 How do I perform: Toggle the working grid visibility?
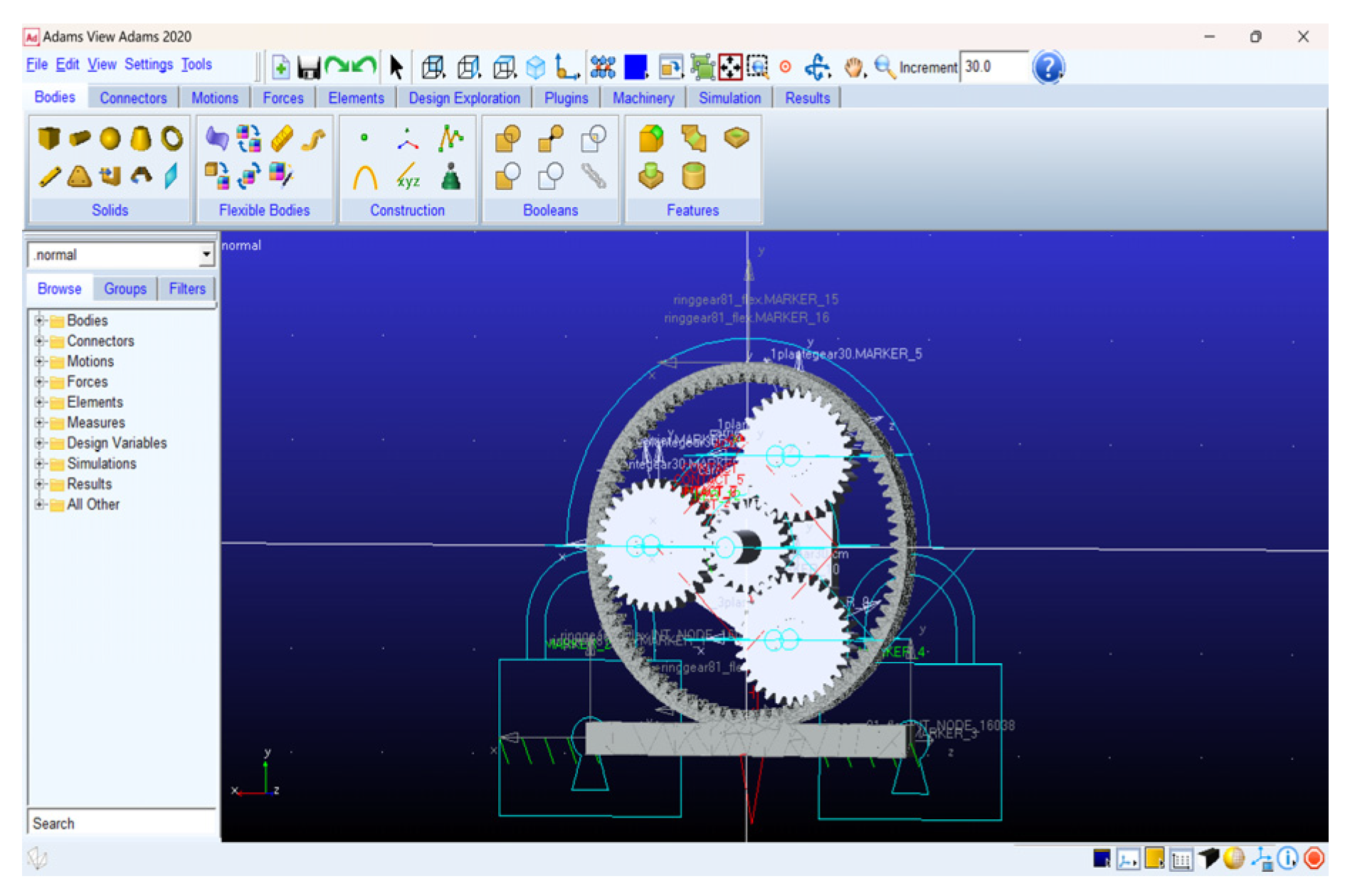[x=1181, y=860]
